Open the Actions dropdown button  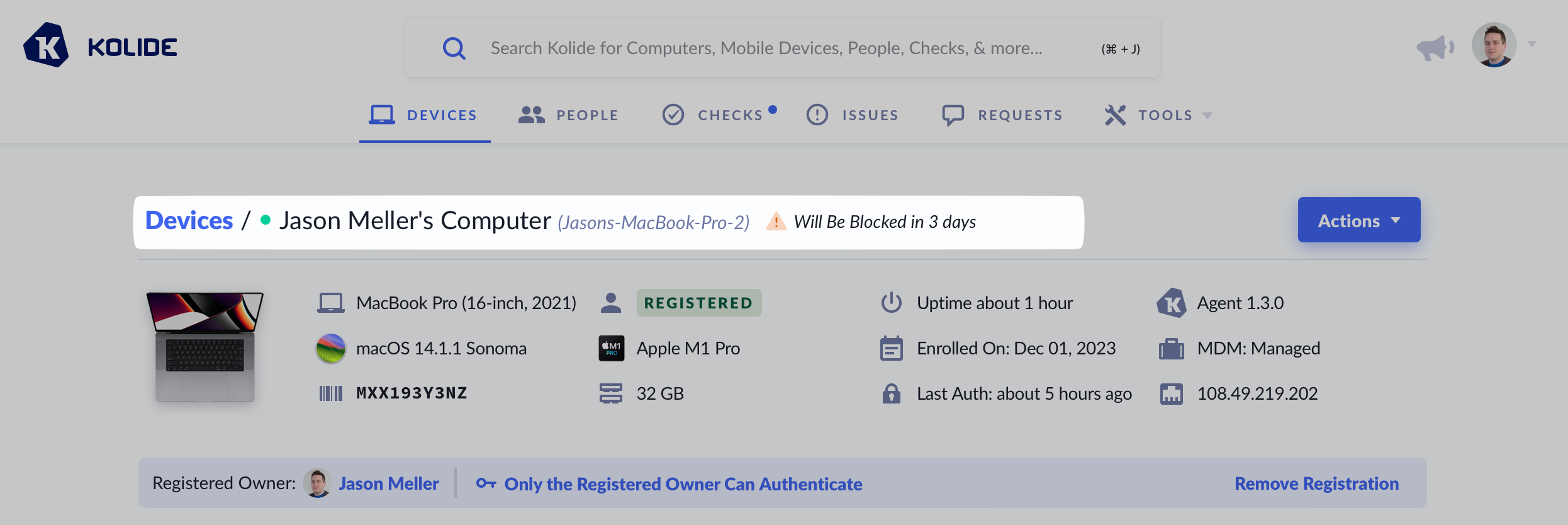[x=1358, y=220]
